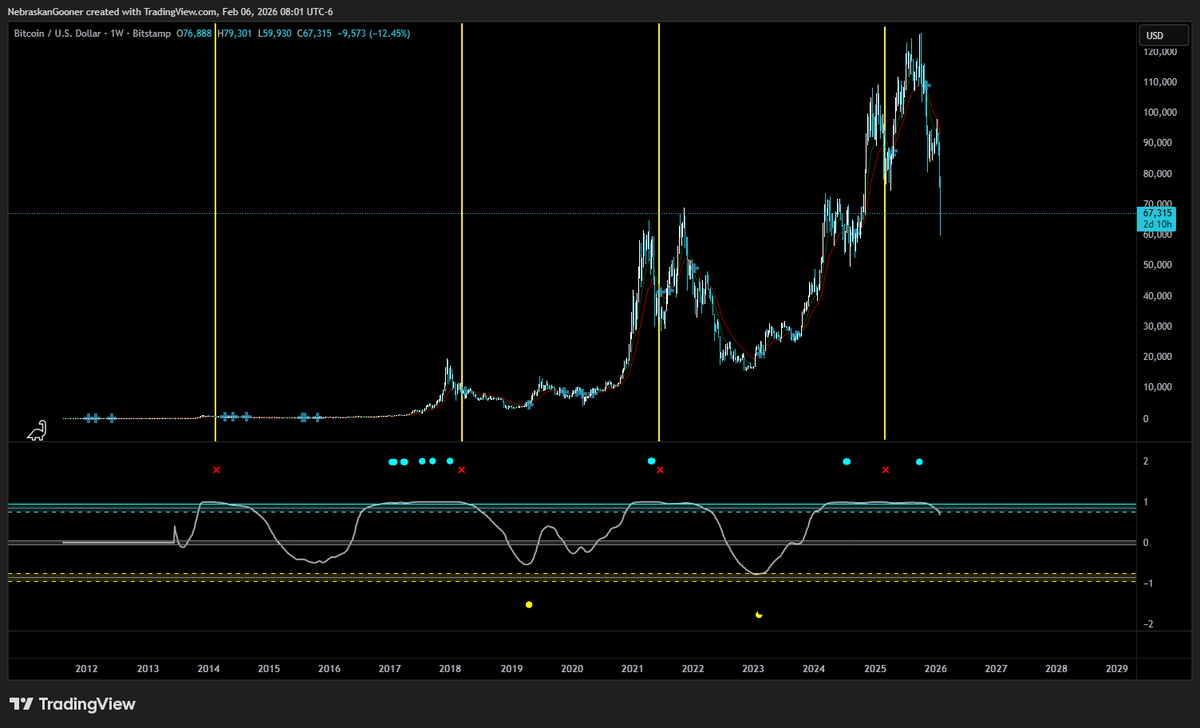Click the 'Bitcoin / U.S. Dollar' symbol title
Screen dimensions: 1200x728
pos(55,34)
